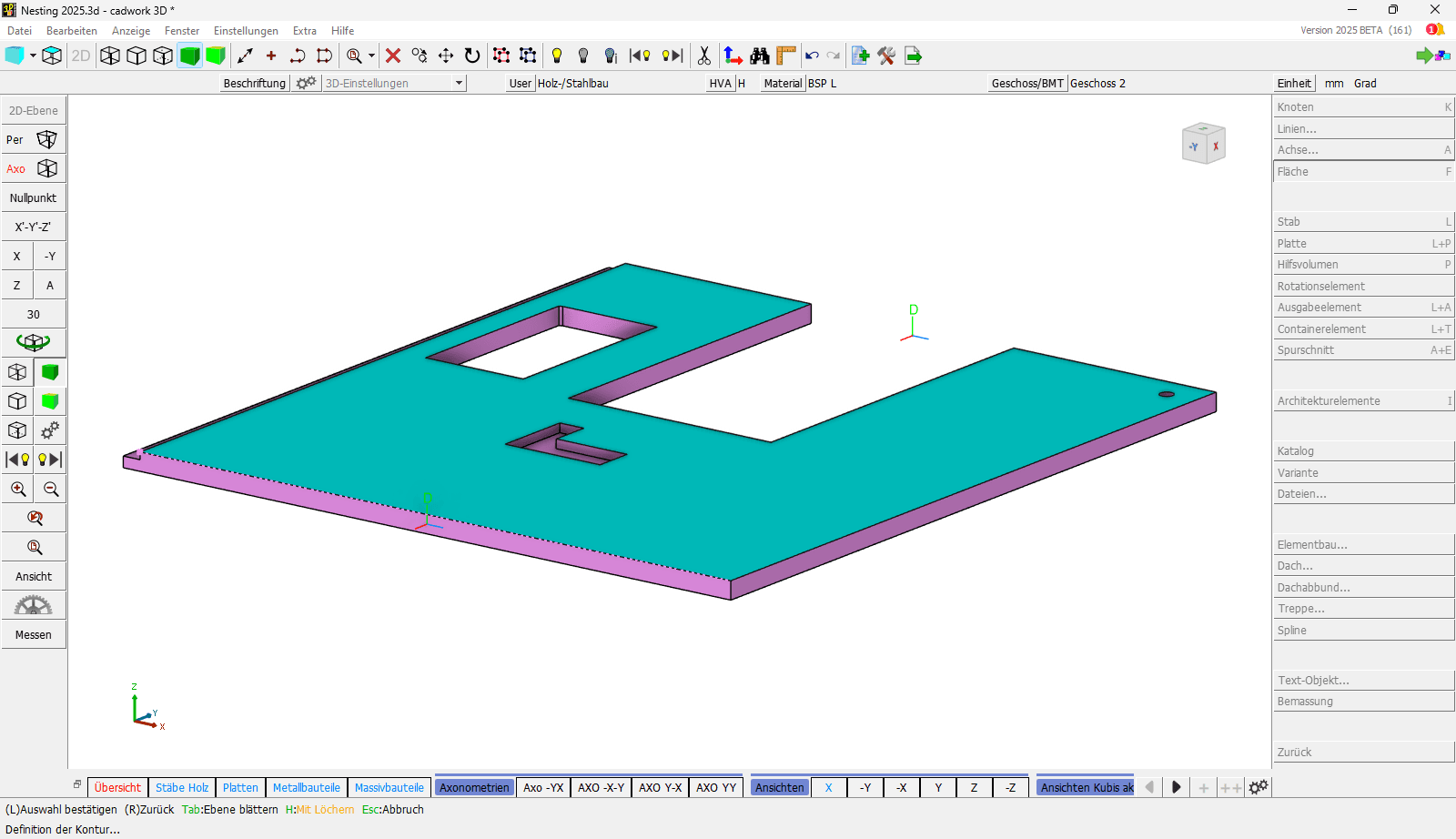Image resolution: width=1456 pixels, height=839 pixels.
Task: Toggle the Per perspective view option
Action: tap(34, 139)
